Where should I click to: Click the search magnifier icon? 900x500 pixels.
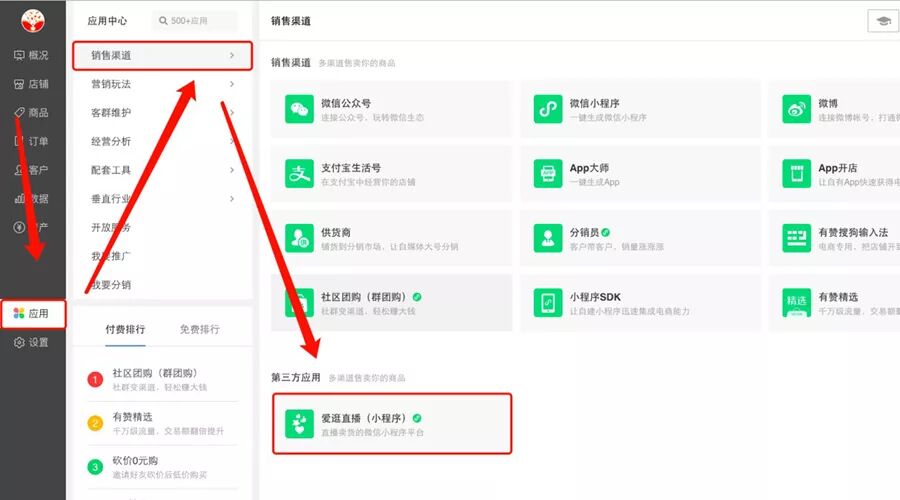point(164,21)
